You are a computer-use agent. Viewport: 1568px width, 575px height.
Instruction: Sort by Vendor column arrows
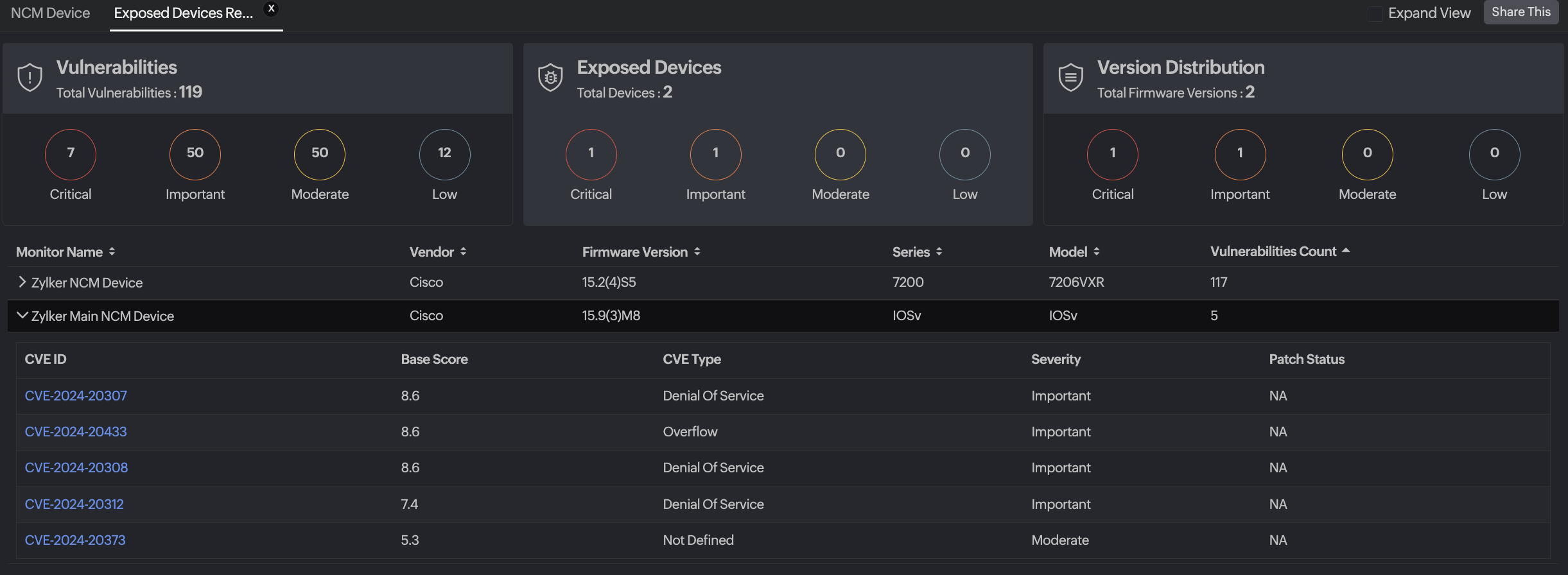[463, 252]
